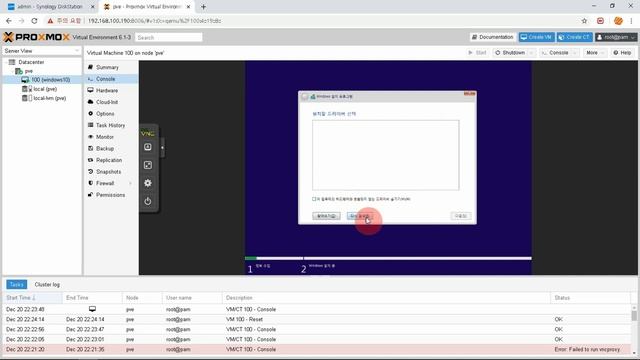Select local (pve) storage

click(x=45, y=89)
